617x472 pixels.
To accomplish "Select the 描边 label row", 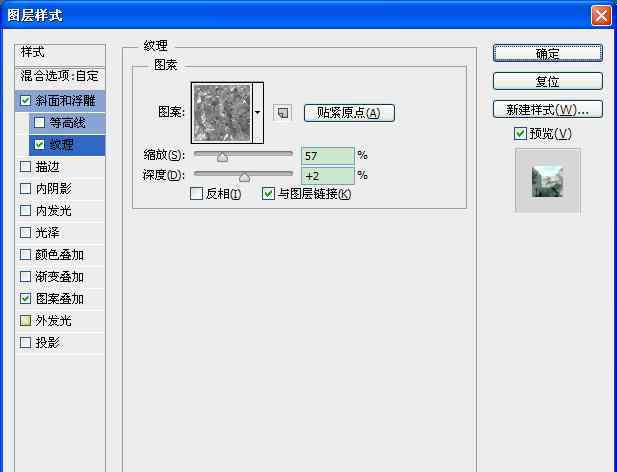I will 48,167.
